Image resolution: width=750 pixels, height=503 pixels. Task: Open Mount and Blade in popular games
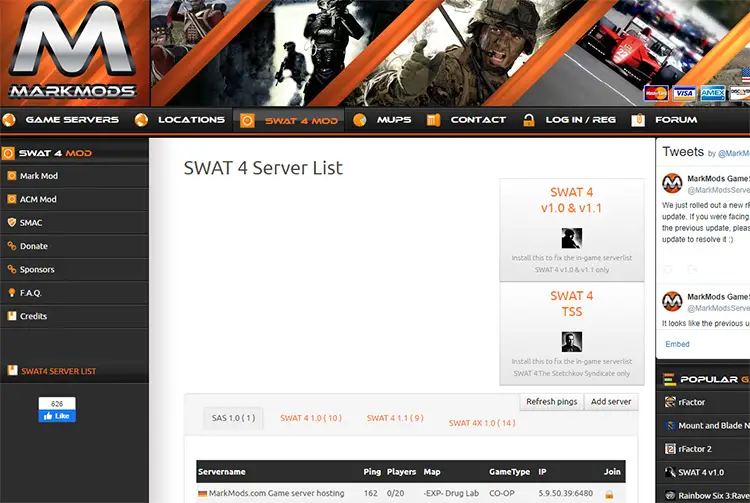(x=714, y=426)
